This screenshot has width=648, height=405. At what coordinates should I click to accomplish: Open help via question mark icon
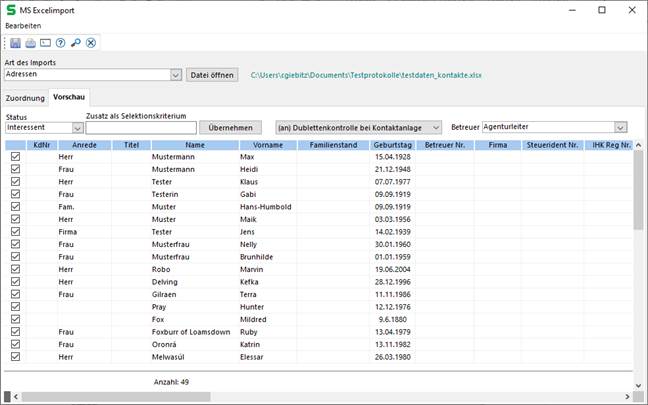[x=61, y=43]
